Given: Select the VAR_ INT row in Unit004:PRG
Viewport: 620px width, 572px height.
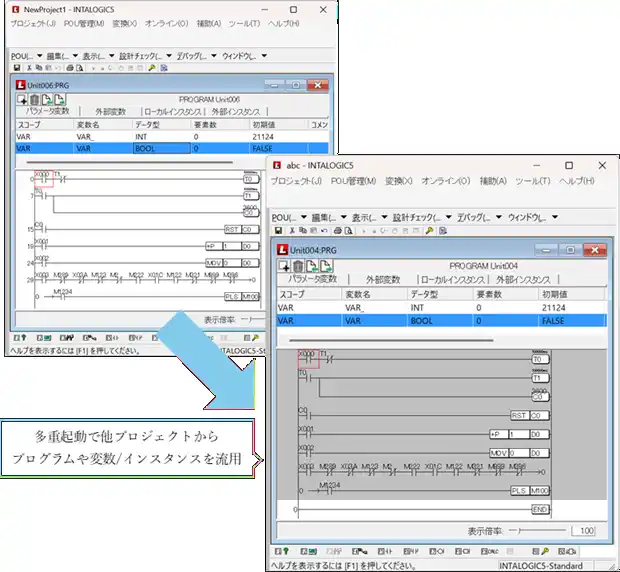Looking at the screenshot, I should point(441,308).
